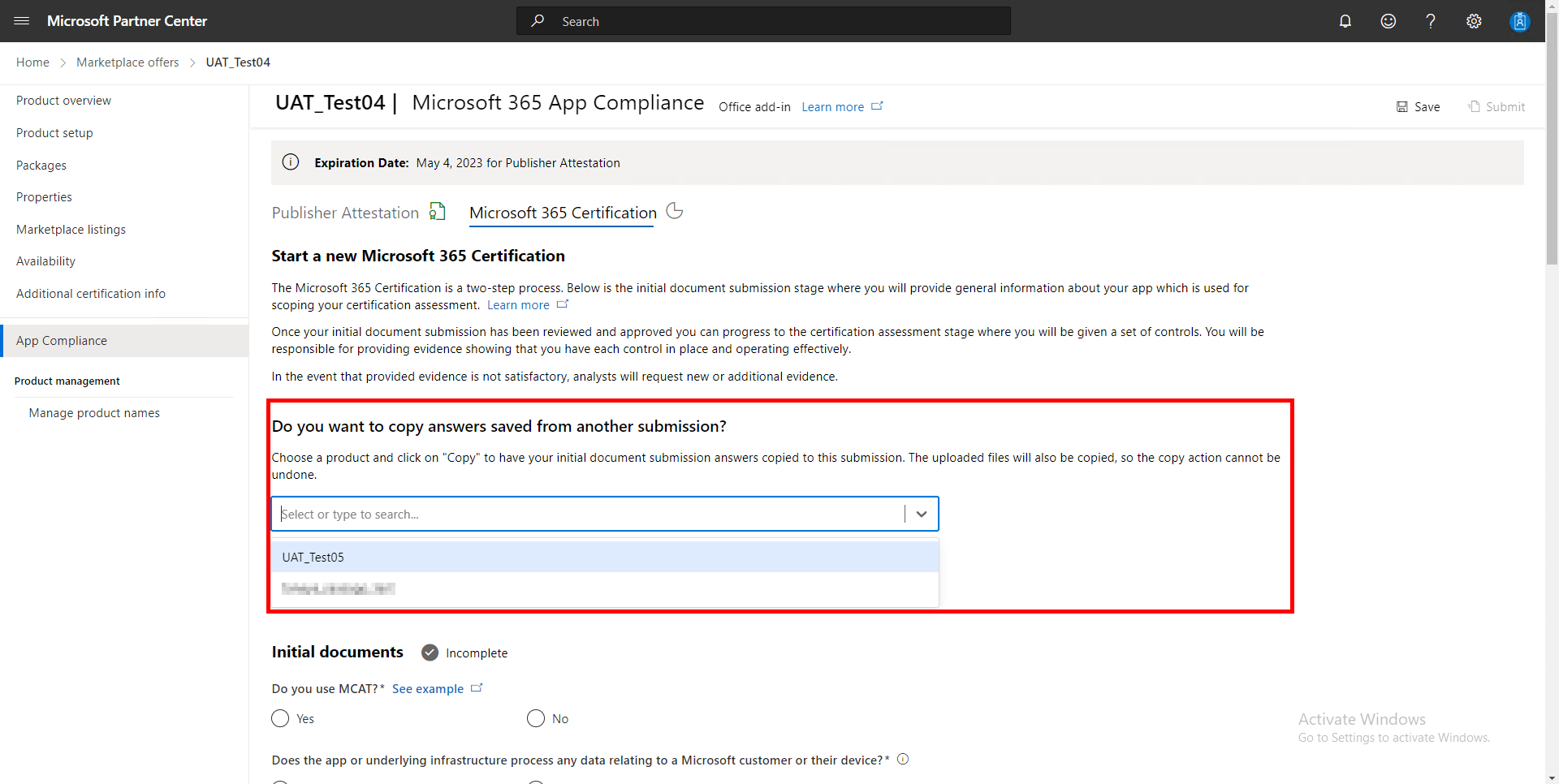
Task: Select No for MCAT question
Action: (536, 718)
